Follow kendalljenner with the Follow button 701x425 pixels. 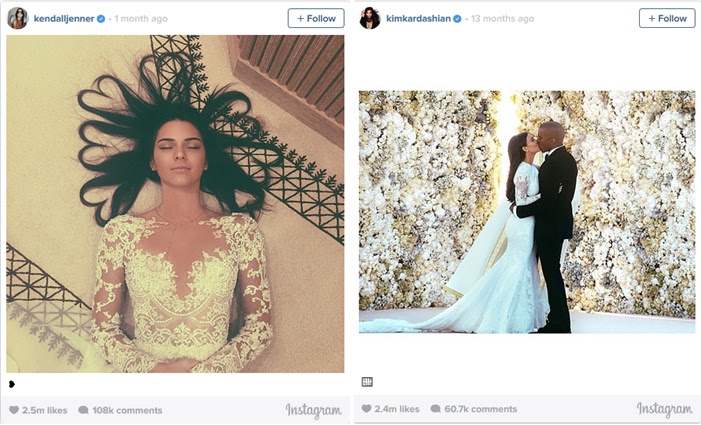click(316, 18)
